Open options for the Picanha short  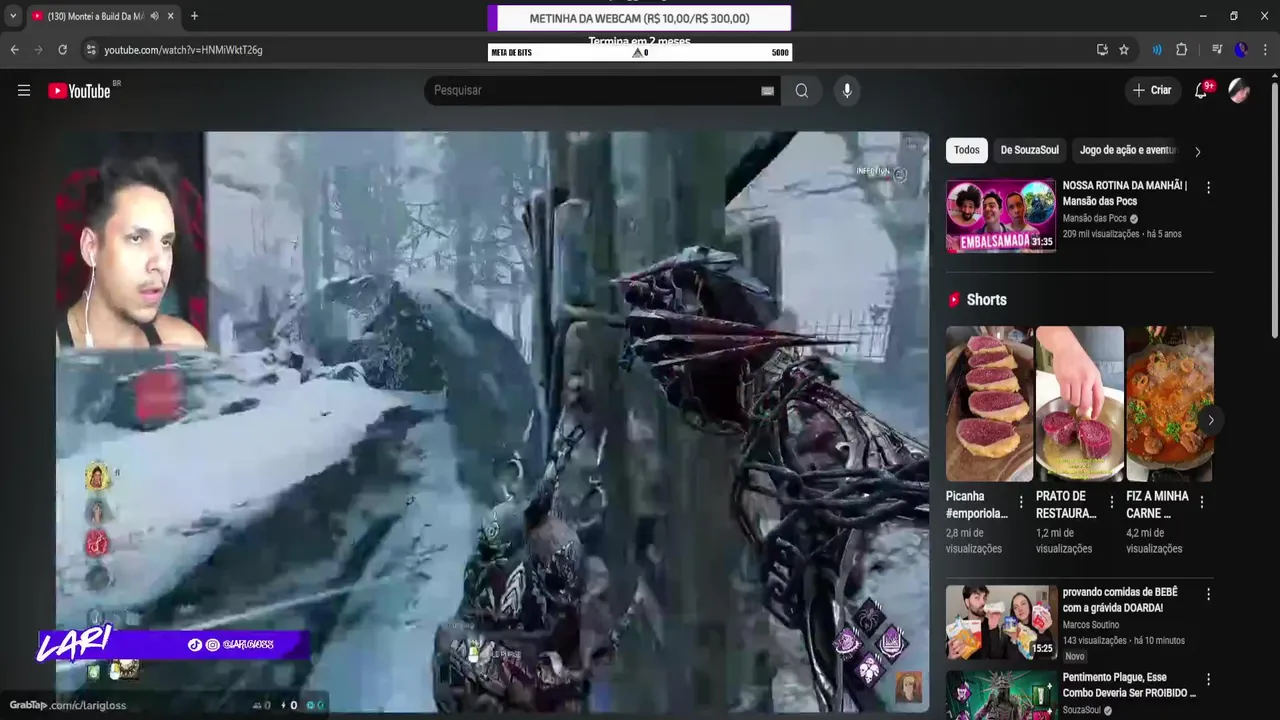(1021, 502)
